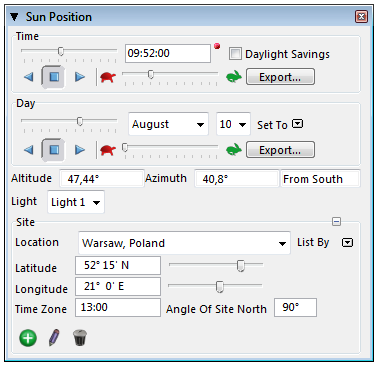Click the red turtle icon in Day section
Viewport: 378px width, 366px height.
pos(108,150)
